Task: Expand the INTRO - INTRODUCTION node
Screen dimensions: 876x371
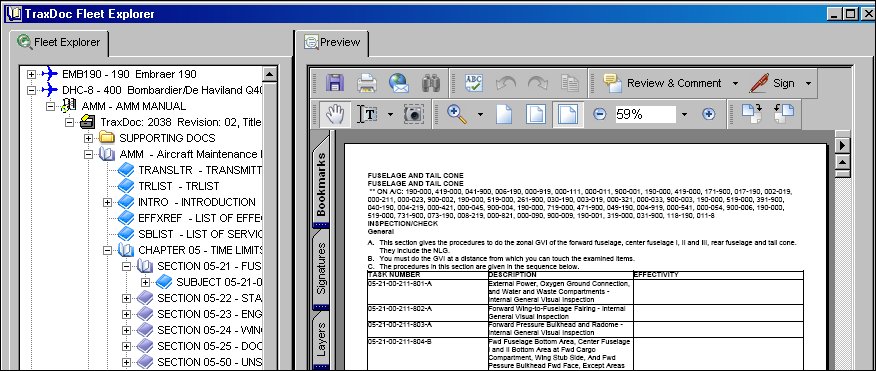Action: [107, 202]
